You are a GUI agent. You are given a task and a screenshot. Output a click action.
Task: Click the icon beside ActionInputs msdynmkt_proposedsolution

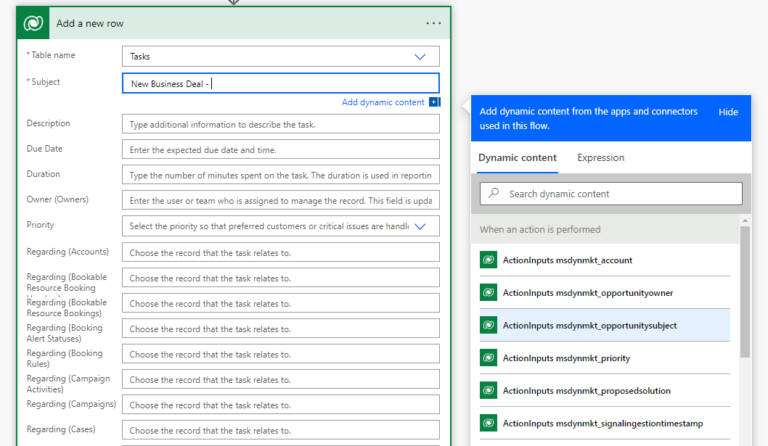(x=489, y=390)
